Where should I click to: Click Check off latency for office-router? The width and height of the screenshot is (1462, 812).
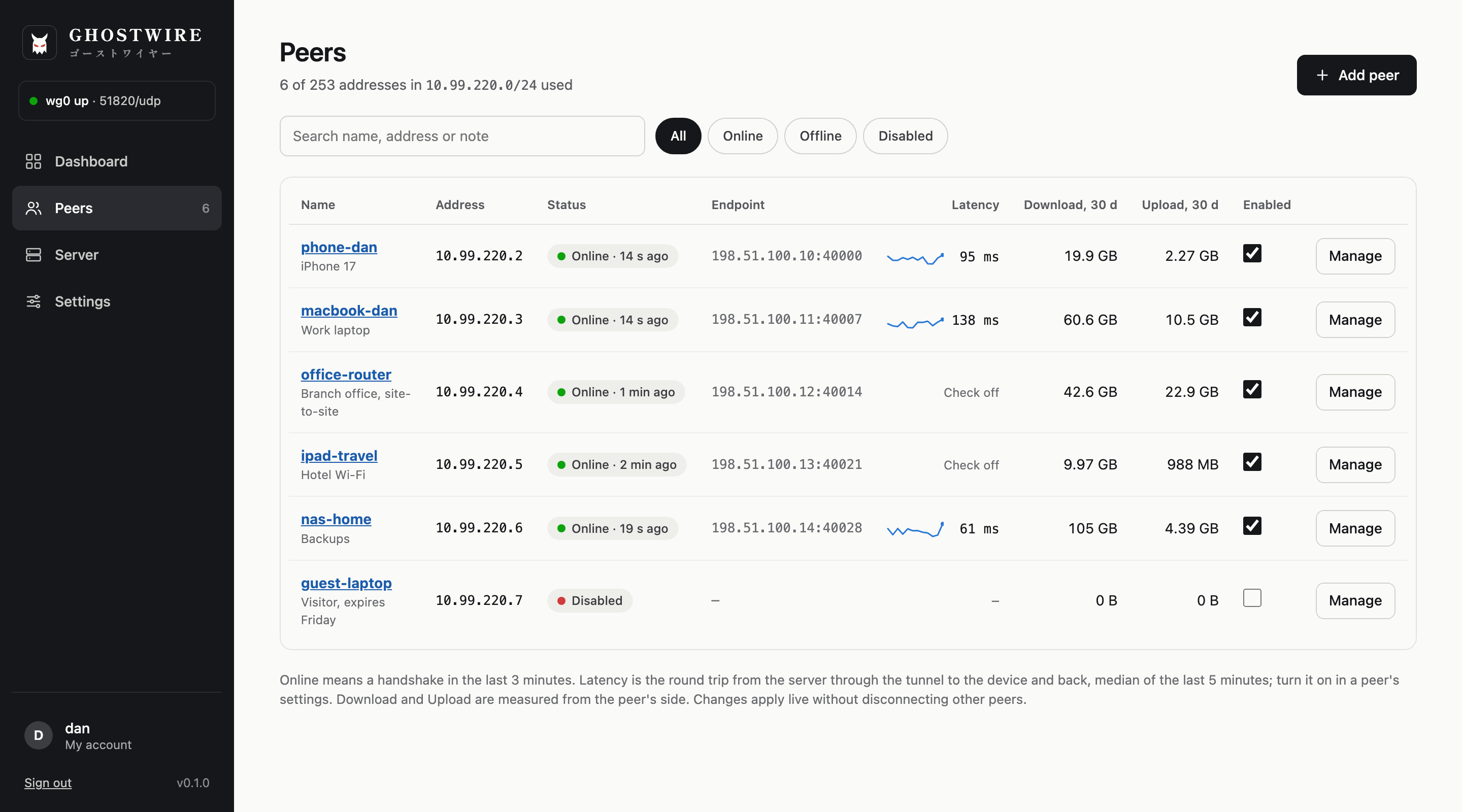[x=971, y=393]
